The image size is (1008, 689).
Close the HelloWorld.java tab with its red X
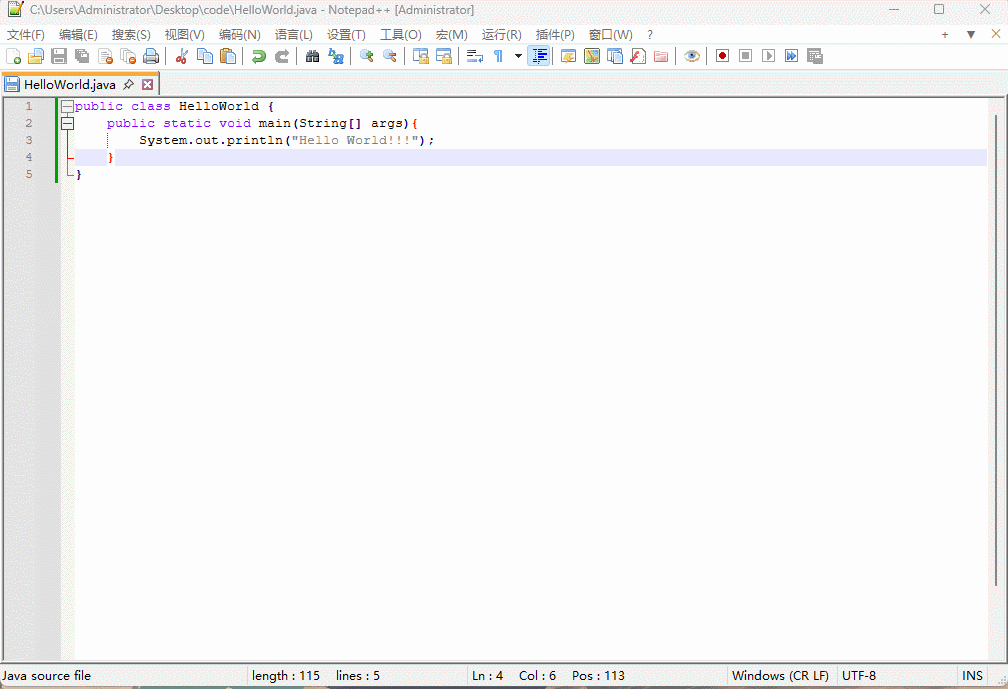coord(148,85)
